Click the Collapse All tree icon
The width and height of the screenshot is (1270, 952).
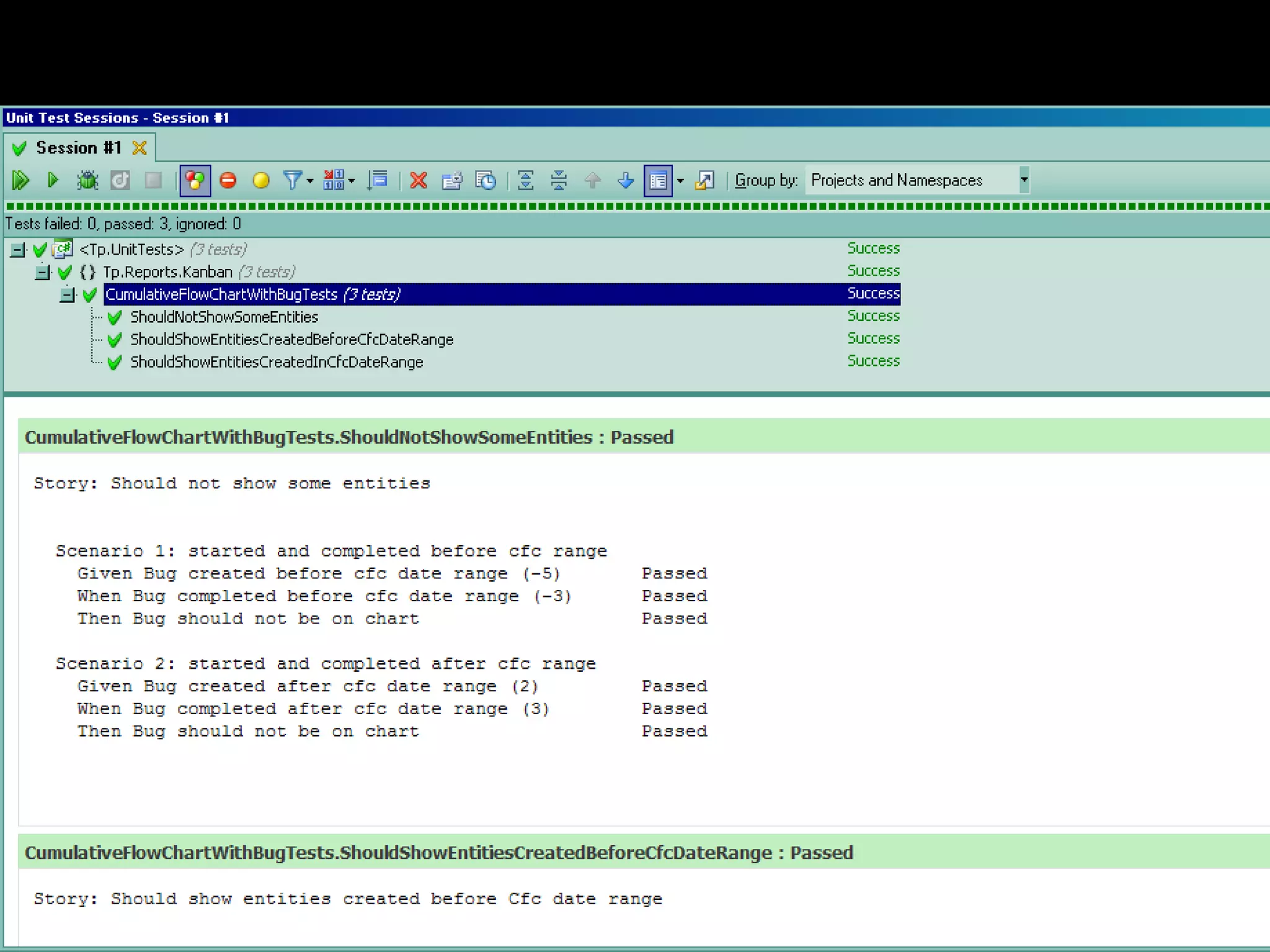(x=559, y=180)
